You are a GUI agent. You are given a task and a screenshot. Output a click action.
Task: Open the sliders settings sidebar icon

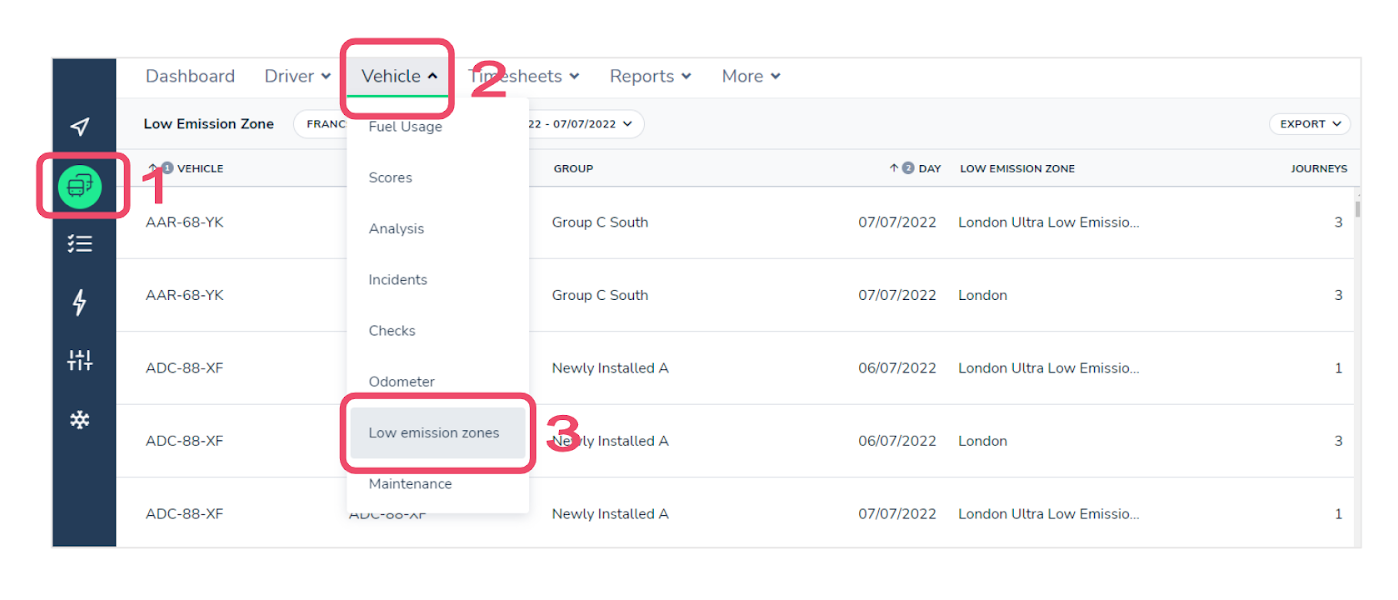(x=80, y=361)
